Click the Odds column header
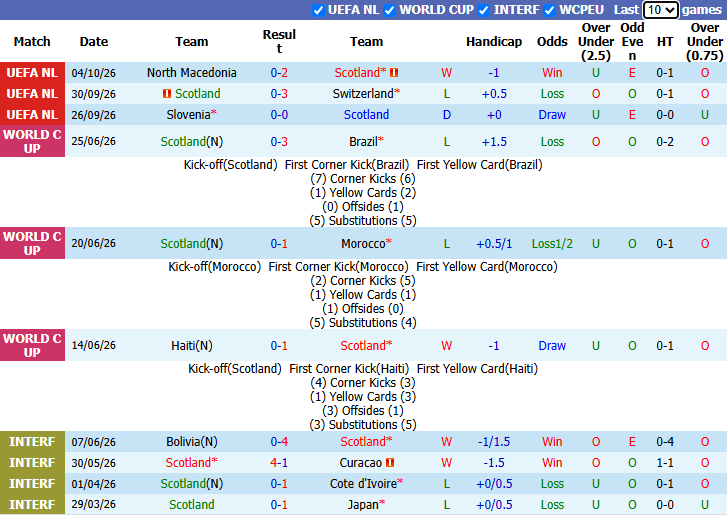 click(552, 42)
